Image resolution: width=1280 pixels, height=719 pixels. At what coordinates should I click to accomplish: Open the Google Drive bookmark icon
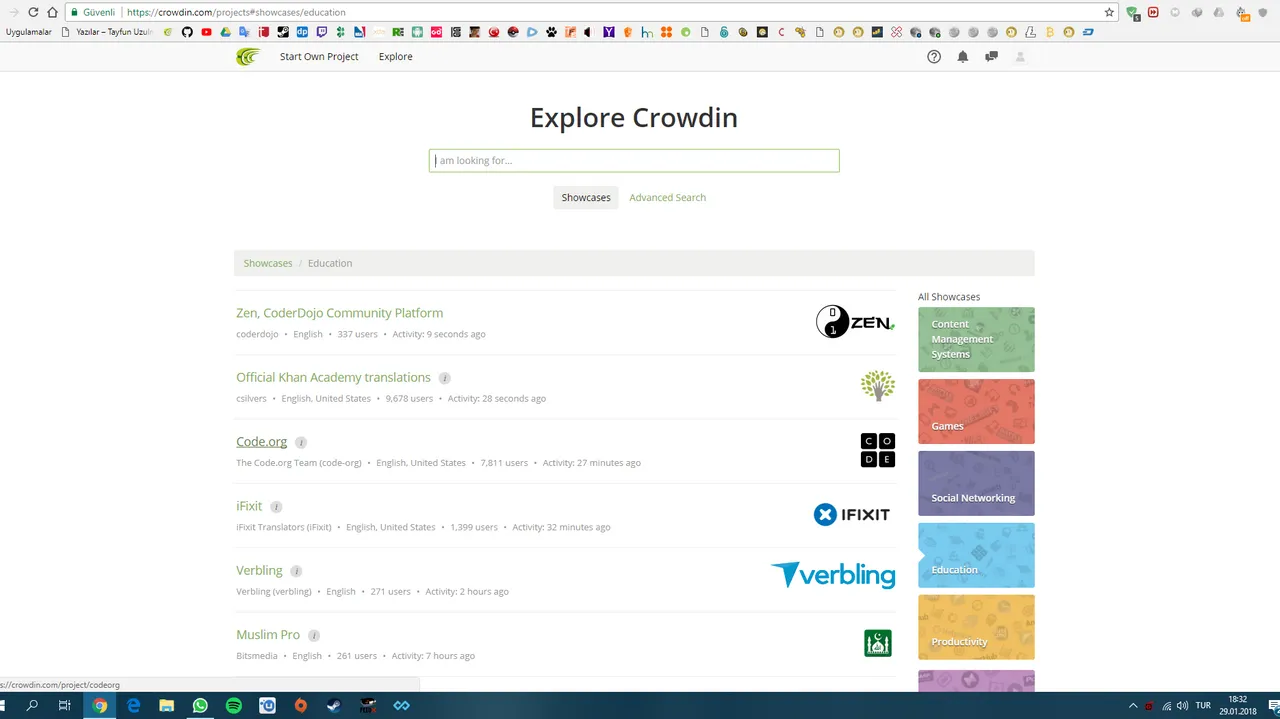pyautogui.click(x=225, y=32)
